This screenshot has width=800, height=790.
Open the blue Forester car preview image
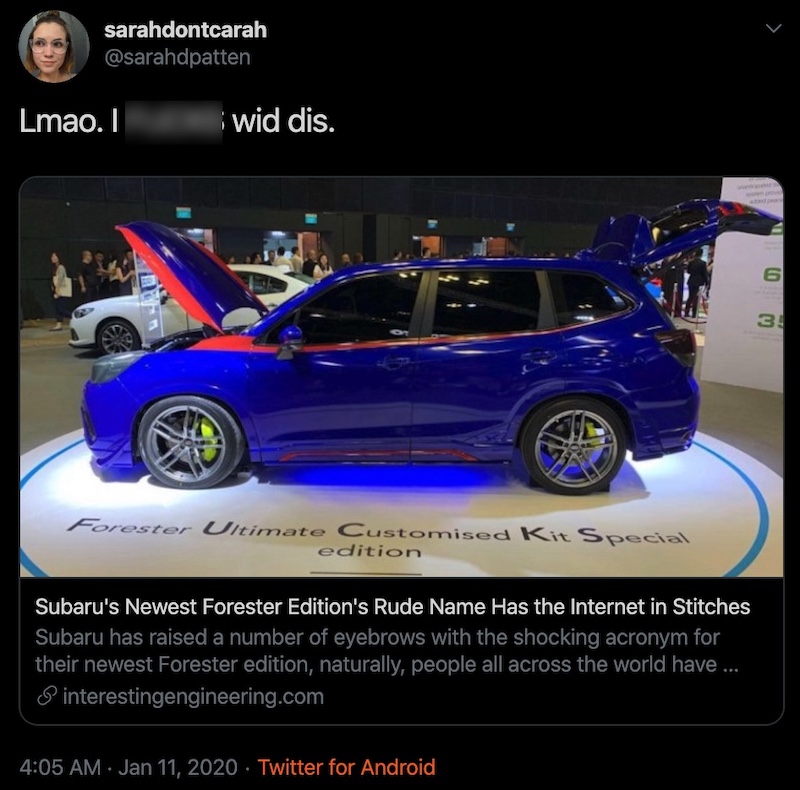tap(401, 377)
